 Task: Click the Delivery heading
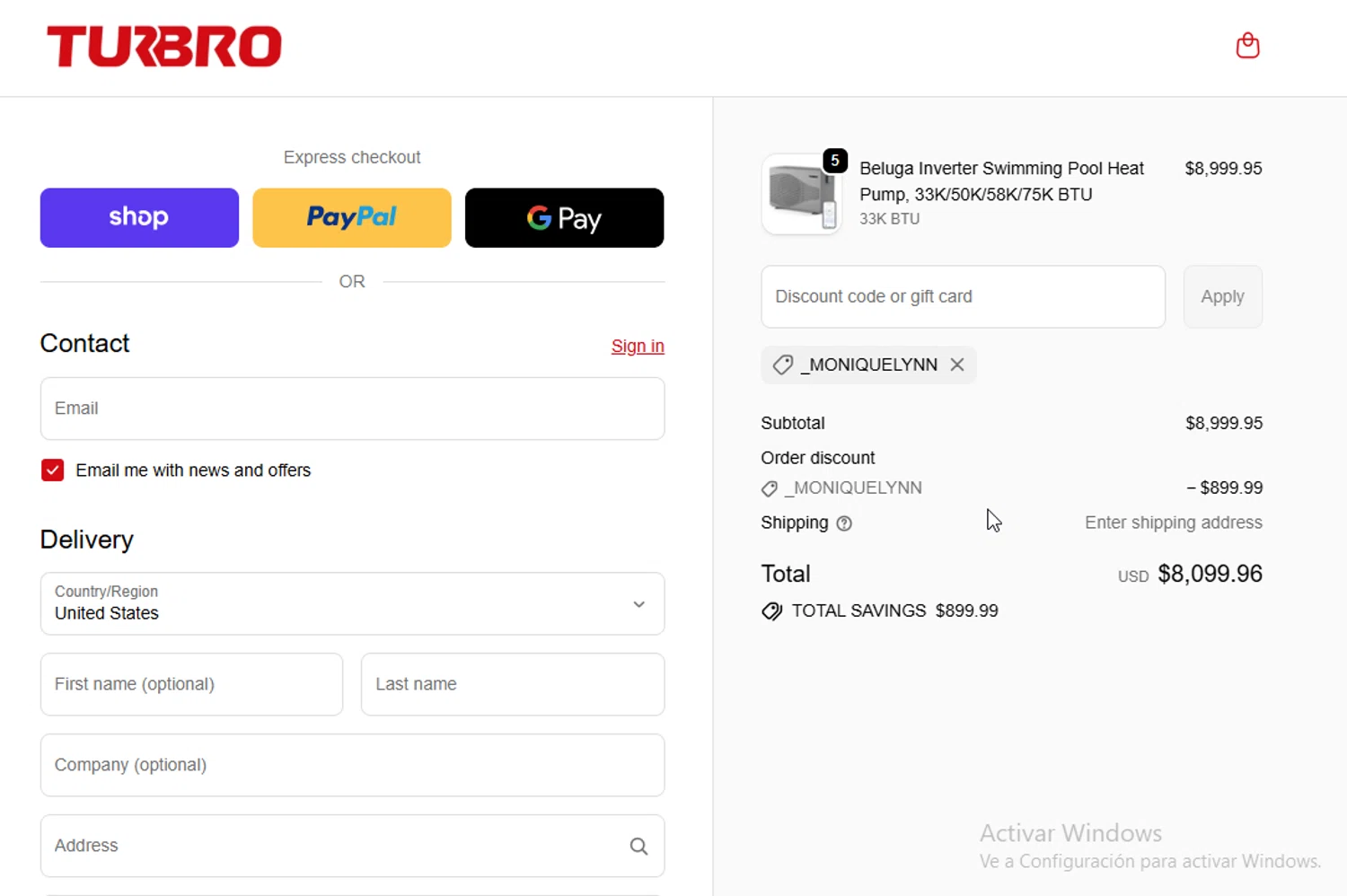coord(87,540)
